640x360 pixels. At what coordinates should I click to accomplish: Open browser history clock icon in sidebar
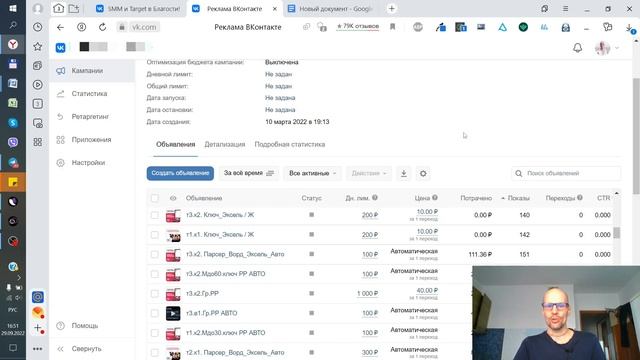coord(38,27)
